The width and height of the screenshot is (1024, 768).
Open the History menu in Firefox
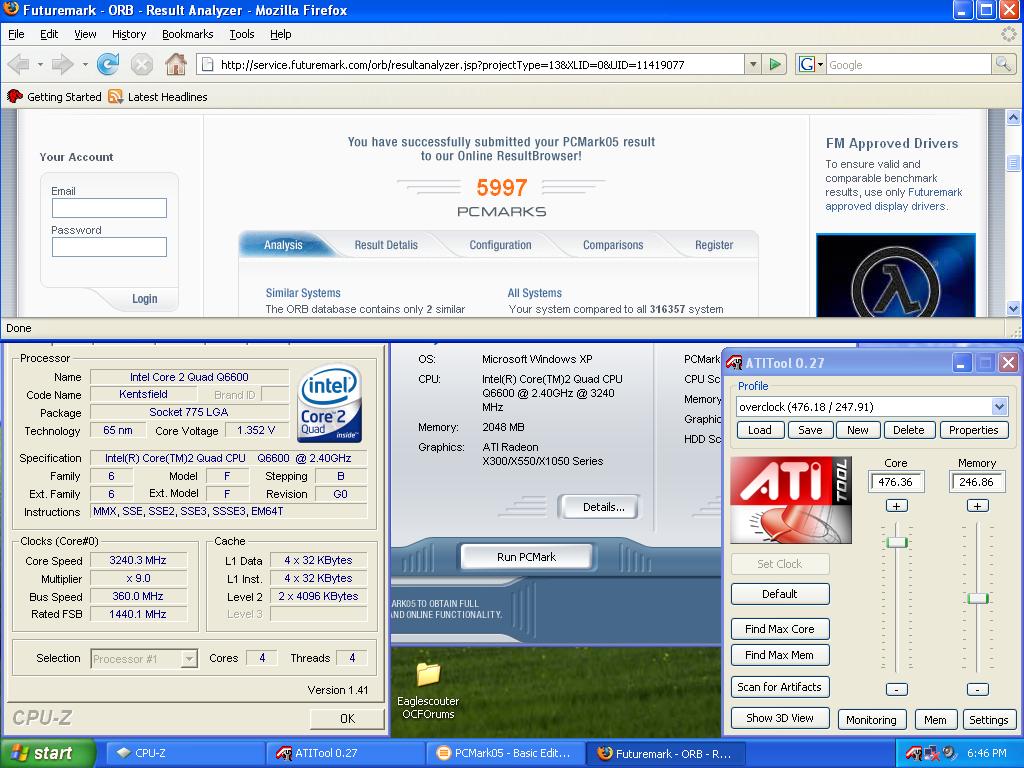coord(129,34)
